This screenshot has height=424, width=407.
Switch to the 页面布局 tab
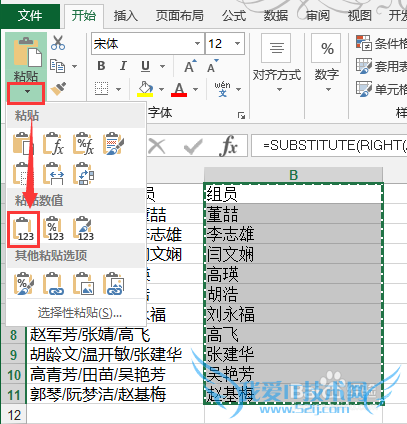[x=180, y=16]
